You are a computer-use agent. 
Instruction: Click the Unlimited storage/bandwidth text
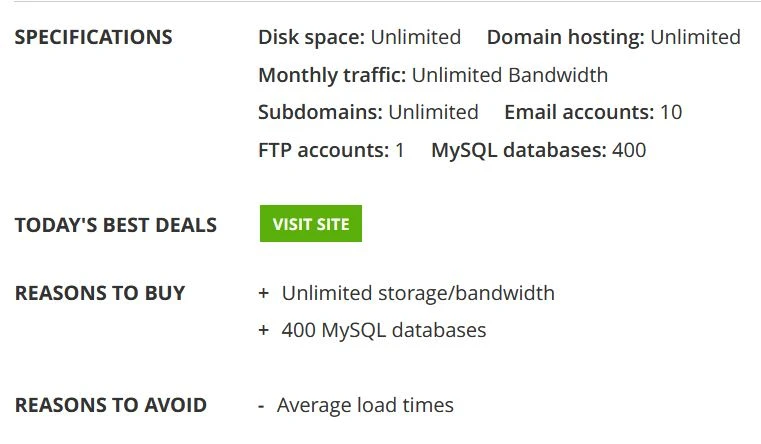click(418, 293)
